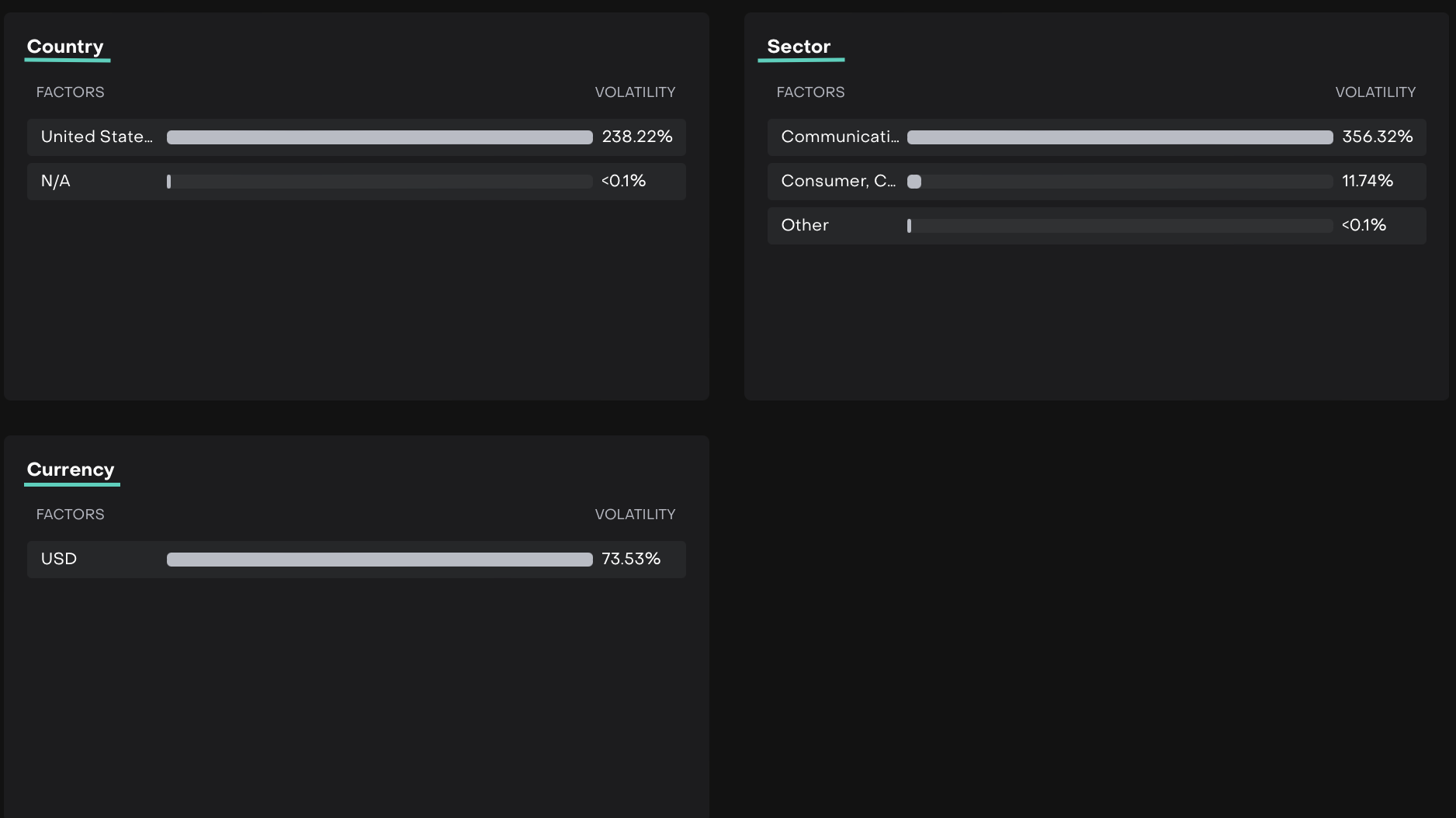Click the Consumer, C... factor label

pos(838,181)
